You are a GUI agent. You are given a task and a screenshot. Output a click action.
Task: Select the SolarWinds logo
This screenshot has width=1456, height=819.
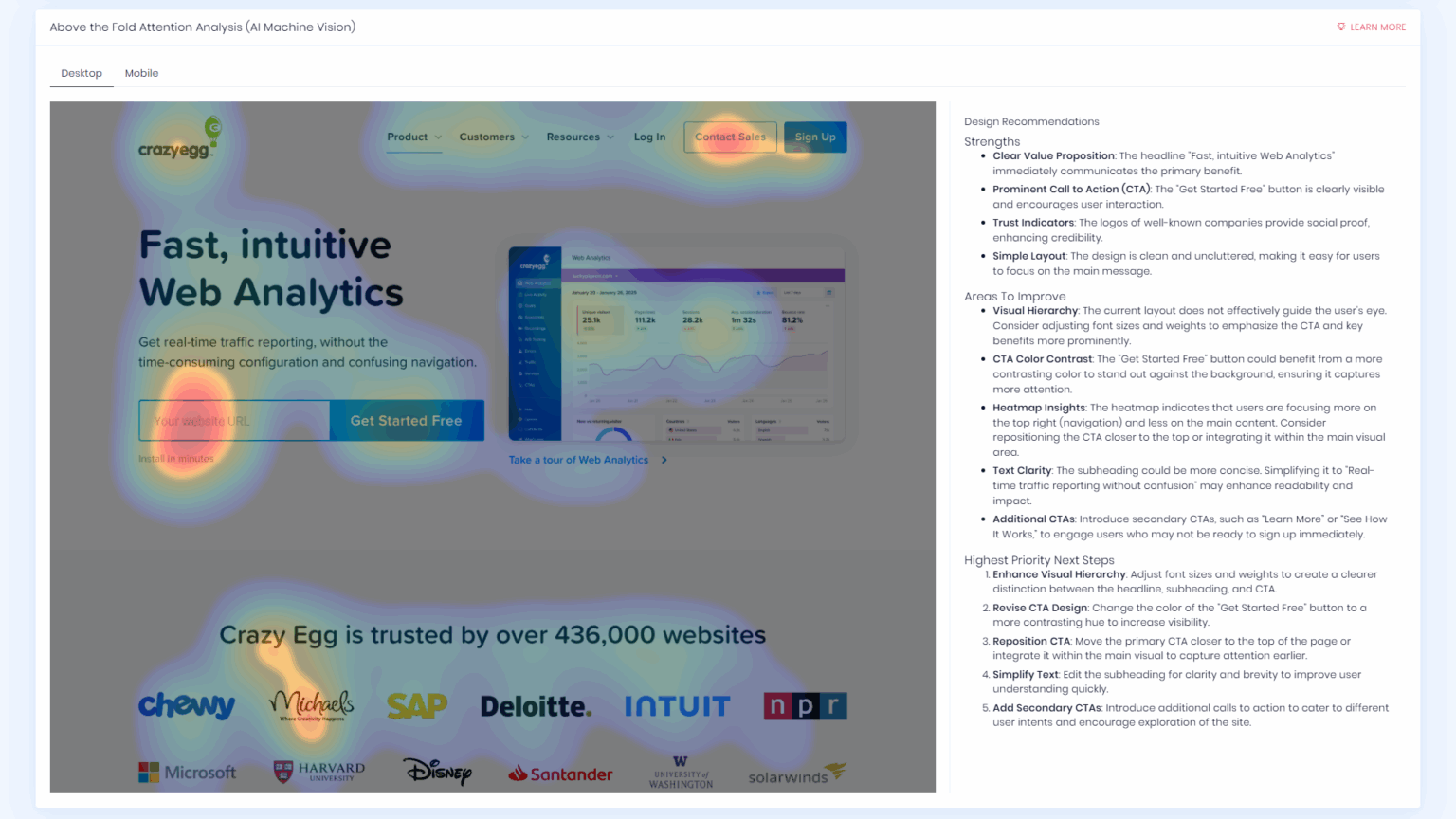coord(794,774)
